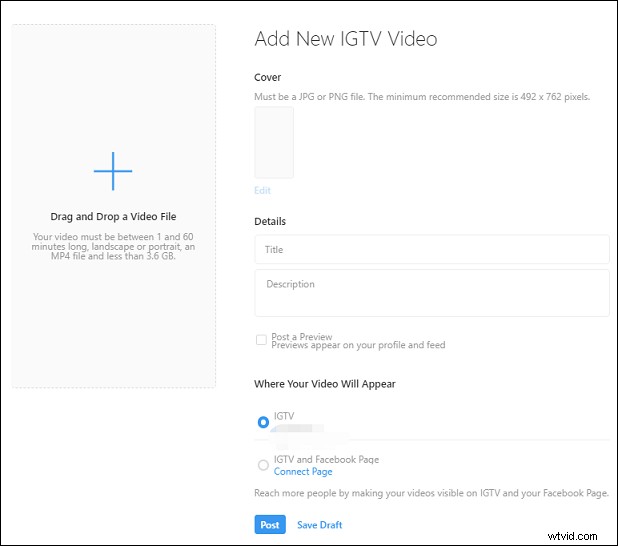Image resolution: width=618 pixels, height=546 pixels.
Task: Focus the Description text area
Action: tap(432, 293)
